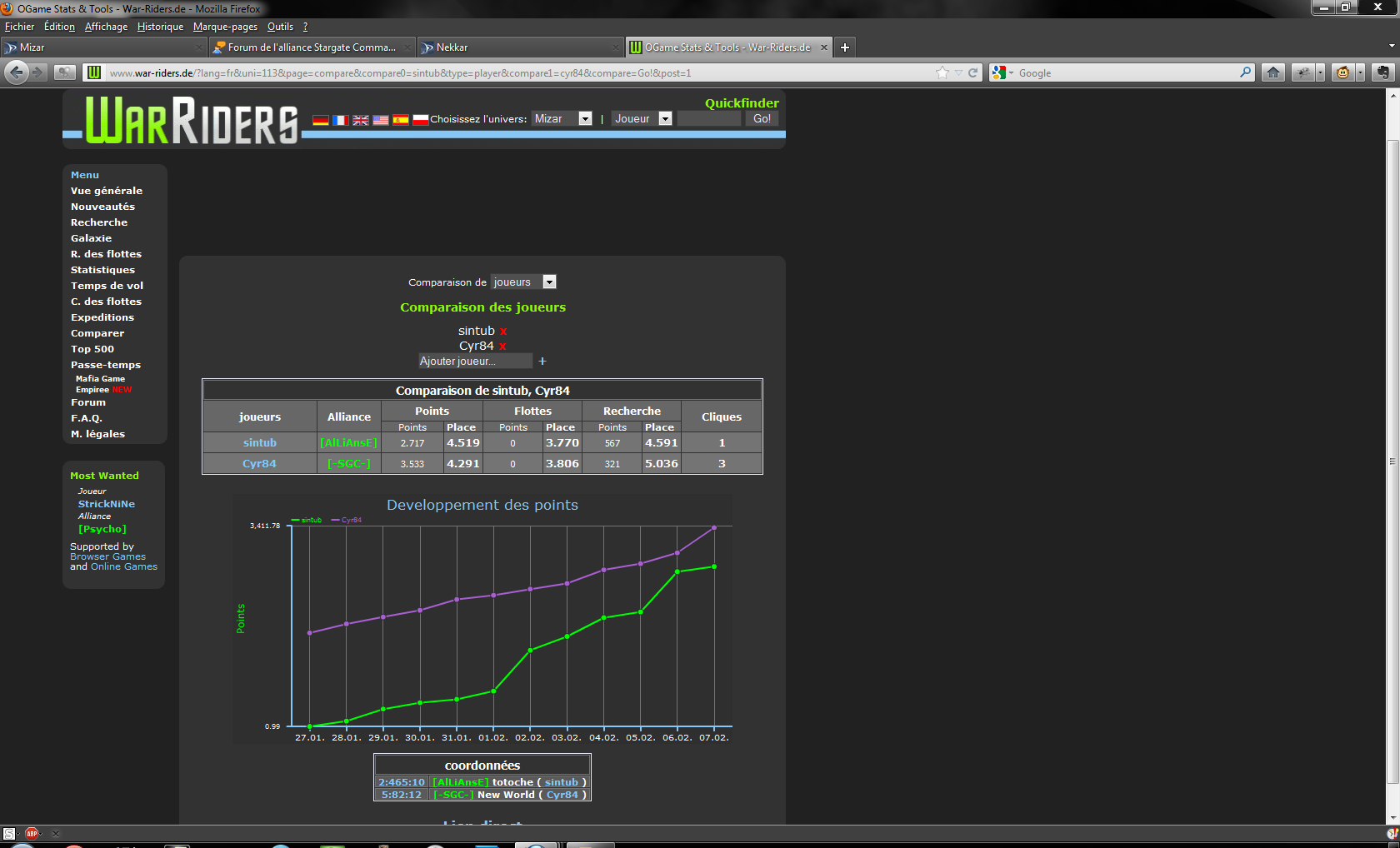
Task: Open the [-SGC-] alliance link in the table
Action: tap(349, 464)
